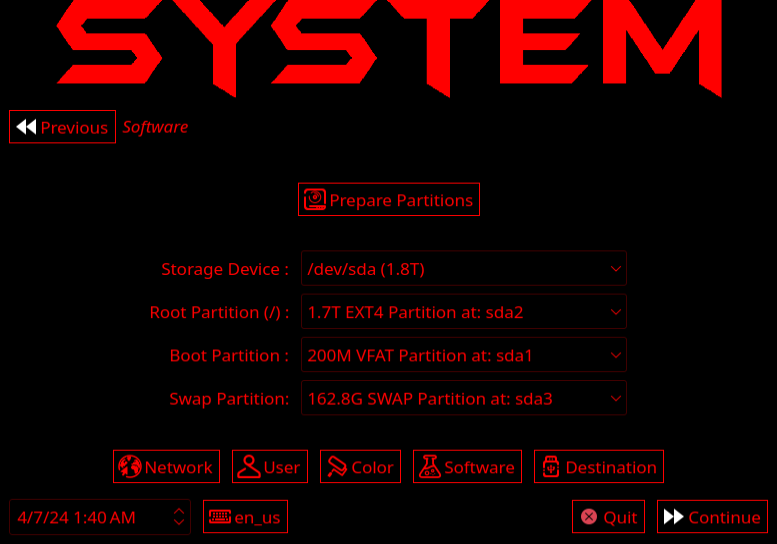Click the paint icon for Color

click(336, 467)
